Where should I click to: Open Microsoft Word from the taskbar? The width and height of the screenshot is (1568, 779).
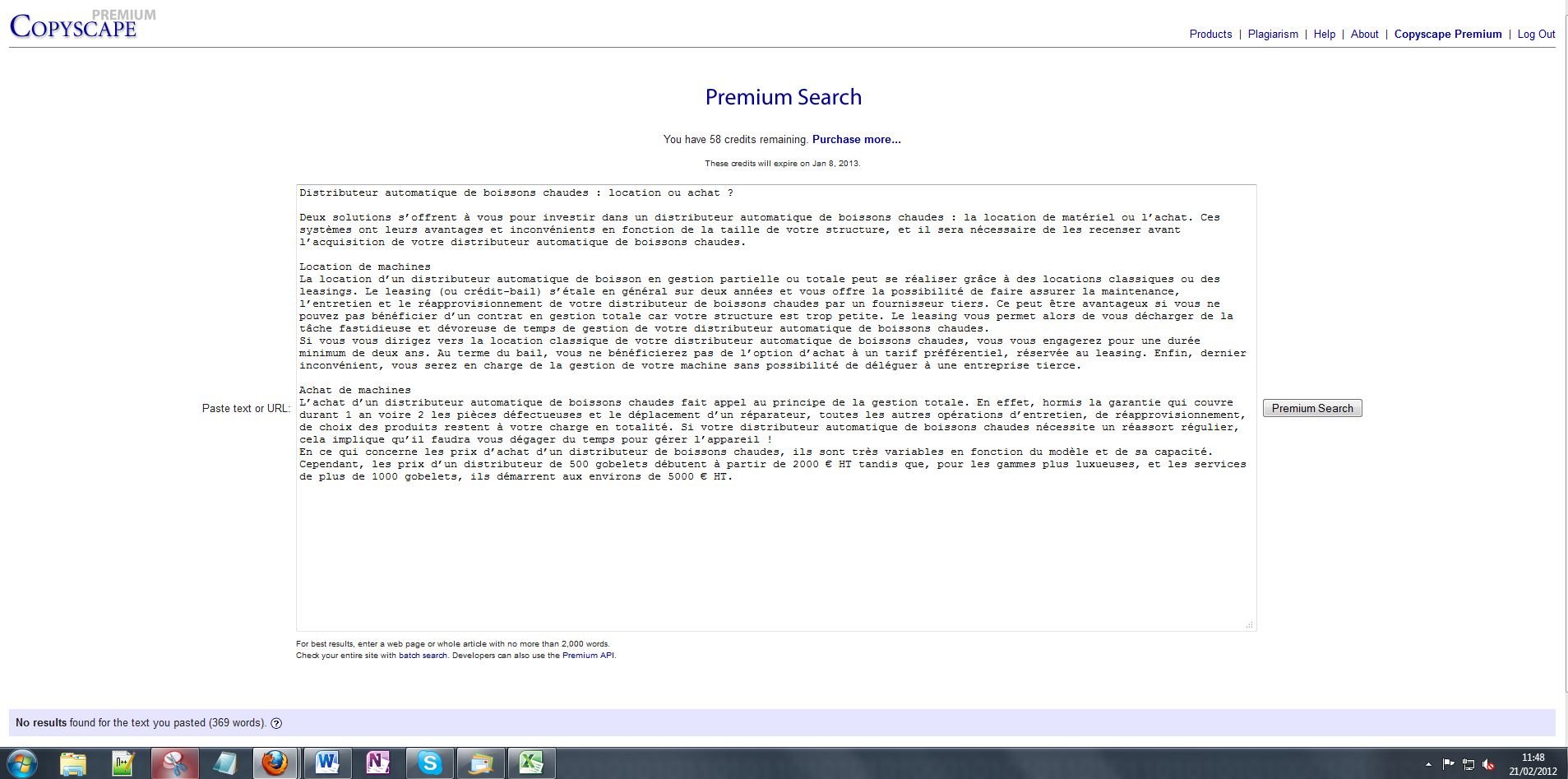pyautogui.click(x=326, y=763)
